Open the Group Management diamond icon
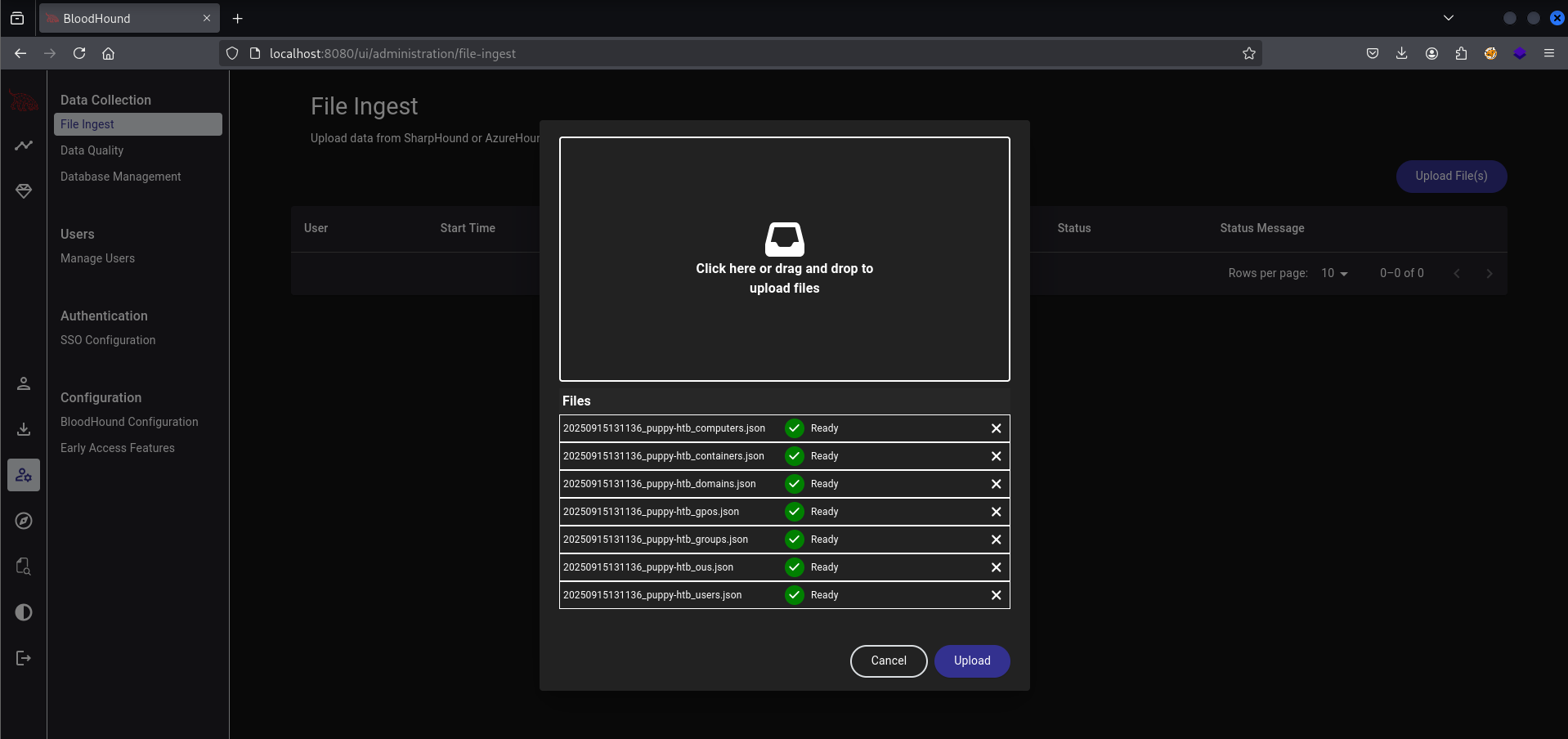 [x=24, y=190]
